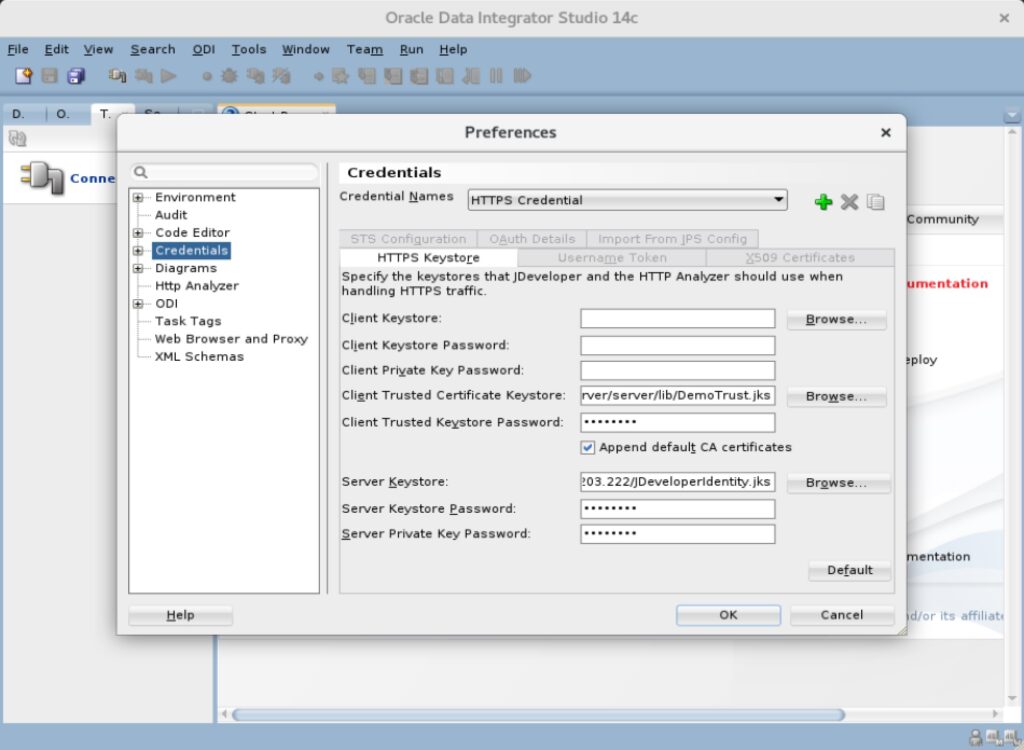Click OK to apply preferences

(x=728, y=615)
